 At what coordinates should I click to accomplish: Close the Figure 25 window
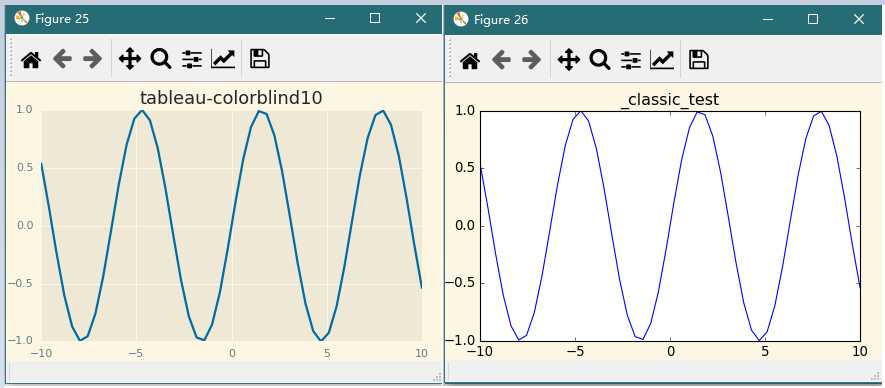click(x=420, y=18)
